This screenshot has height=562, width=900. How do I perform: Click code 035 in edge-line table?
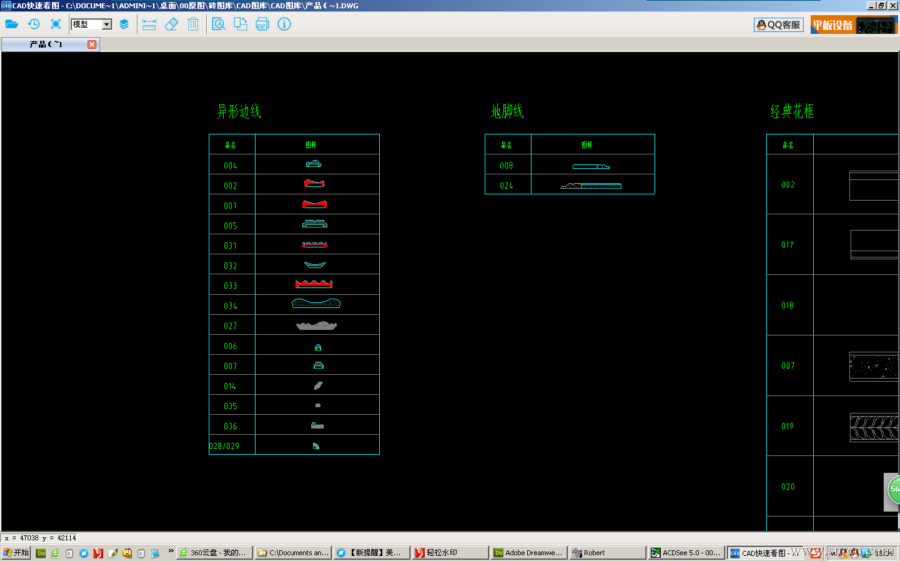(x=230, y=406)
